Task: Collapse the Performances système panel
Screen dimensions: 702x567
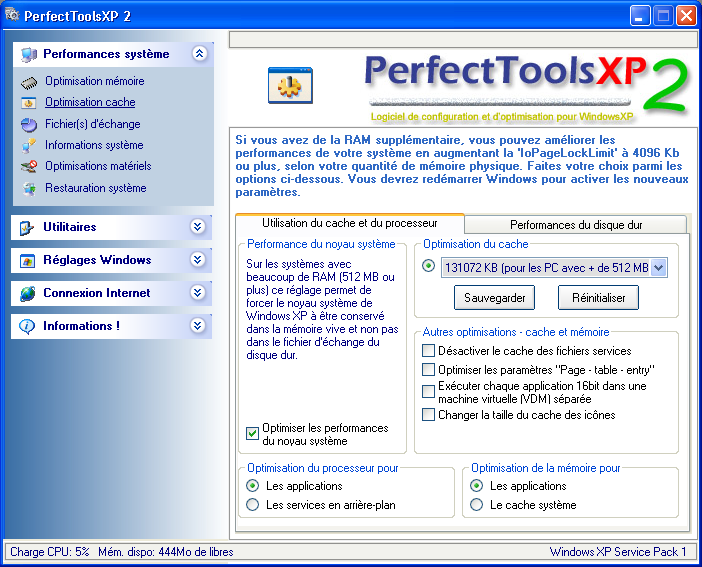Action: coord(199,54)
